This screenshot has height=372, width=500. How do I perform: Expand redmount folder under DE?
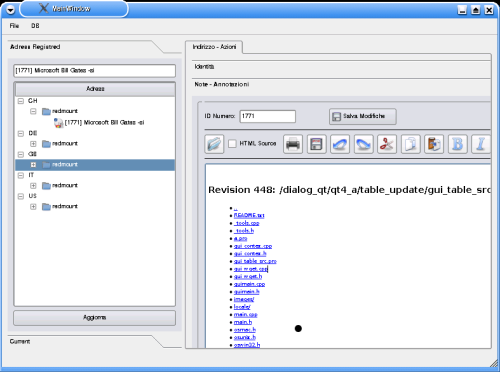[33, 144]
